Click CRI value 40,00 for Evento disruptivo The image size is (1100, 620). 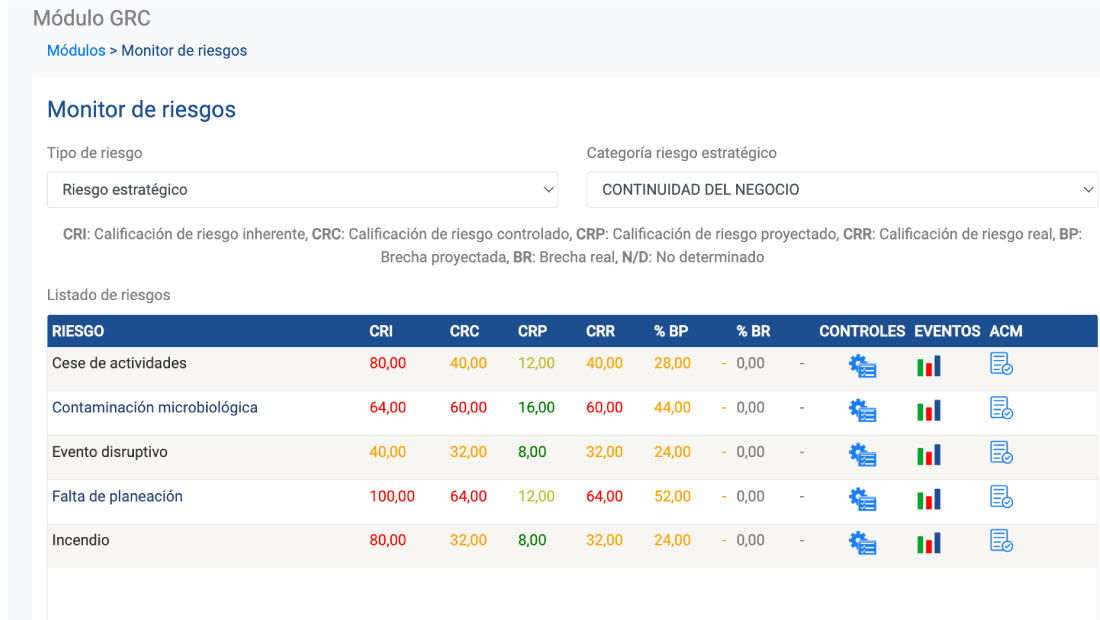coord(387,452)
